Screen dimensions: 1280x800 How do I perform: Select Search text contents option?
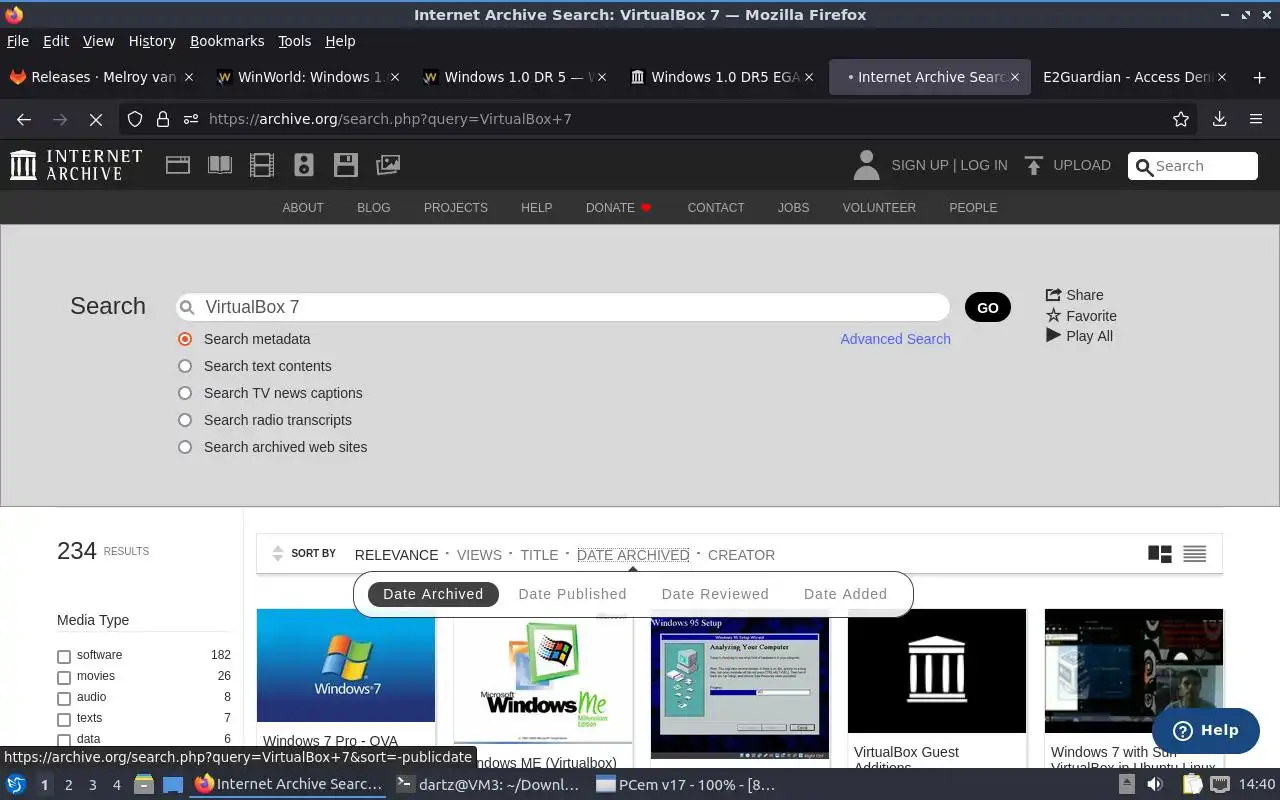click(x=185, y=366)
